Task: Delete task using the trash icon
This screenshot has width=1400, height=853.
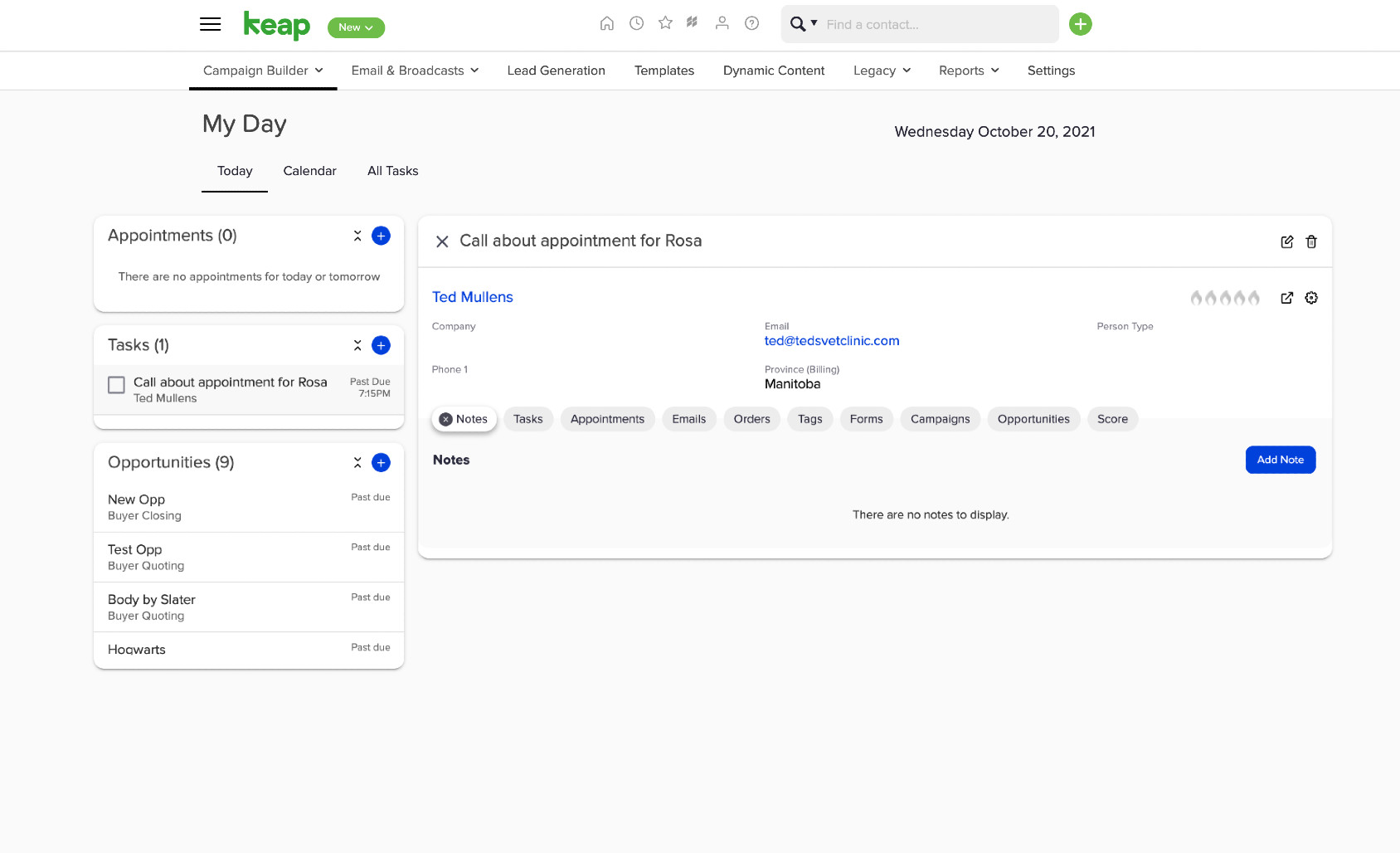Action: tap(1311, 241)
